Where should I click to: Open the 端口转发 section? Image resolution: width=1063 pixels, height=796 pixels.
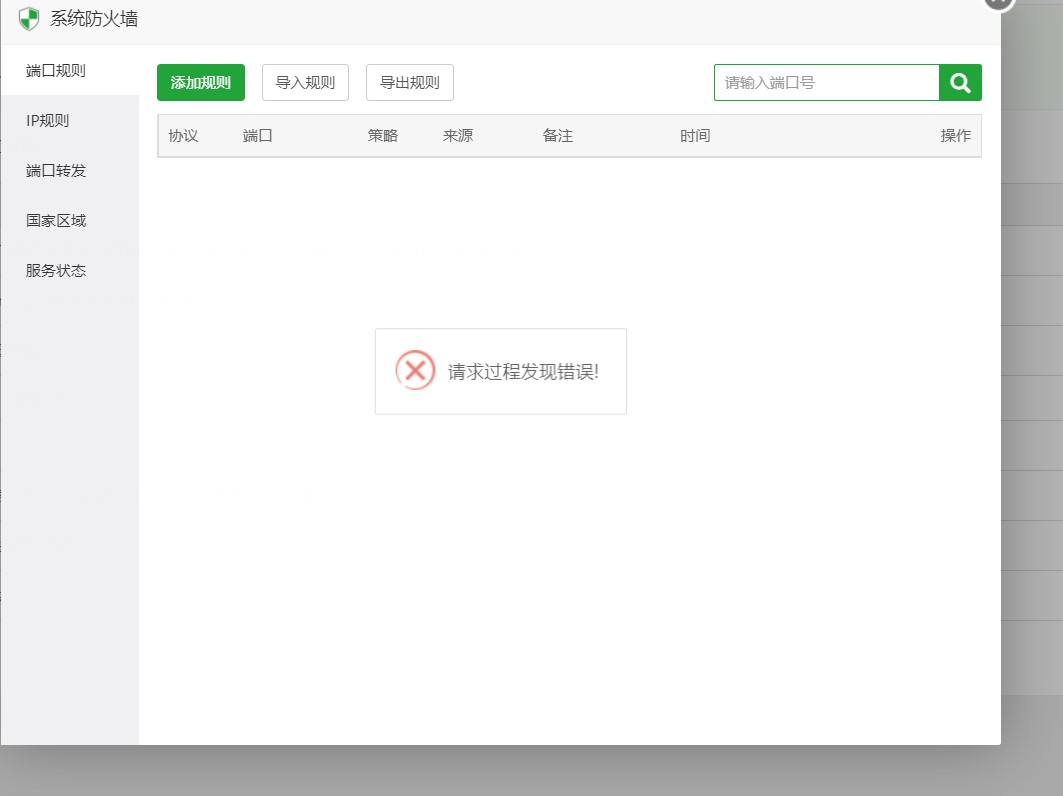point(70,171)
